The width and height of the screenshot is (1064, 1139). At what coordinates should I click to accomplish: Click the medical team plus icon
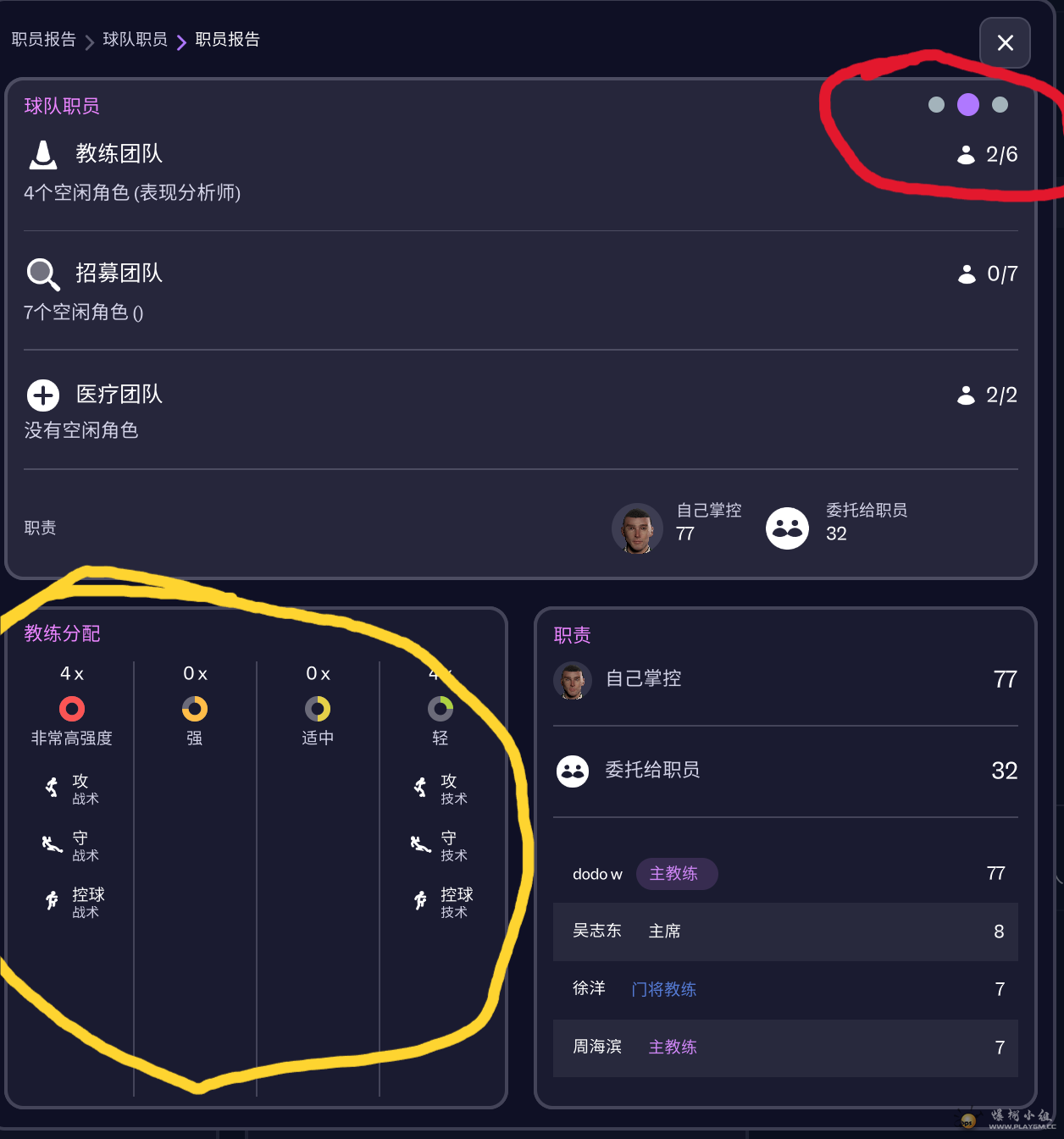(43, 395)
